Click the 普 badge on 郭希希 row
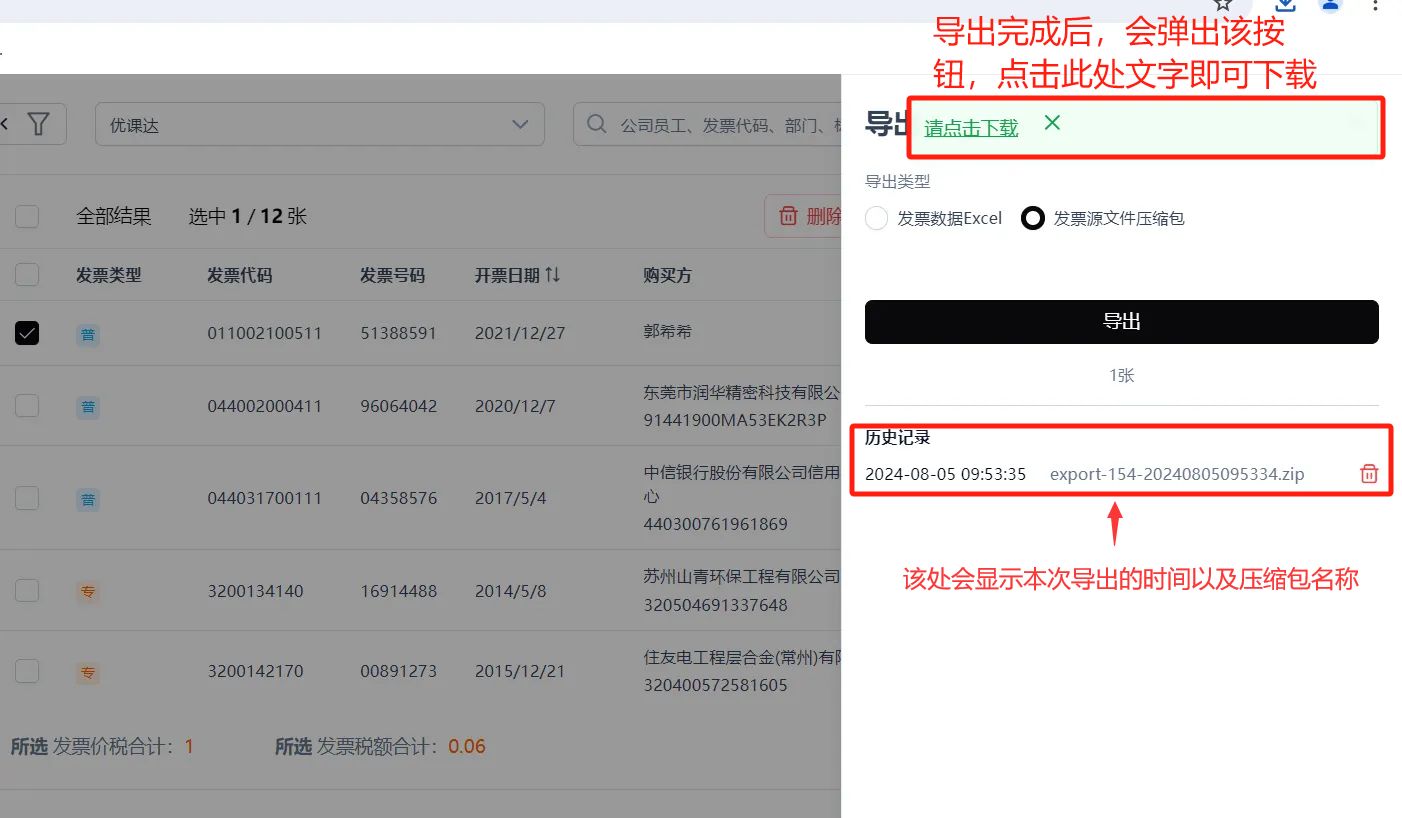Image resolution: width=1402 pixels, height=818 pixels. (88, 334)
